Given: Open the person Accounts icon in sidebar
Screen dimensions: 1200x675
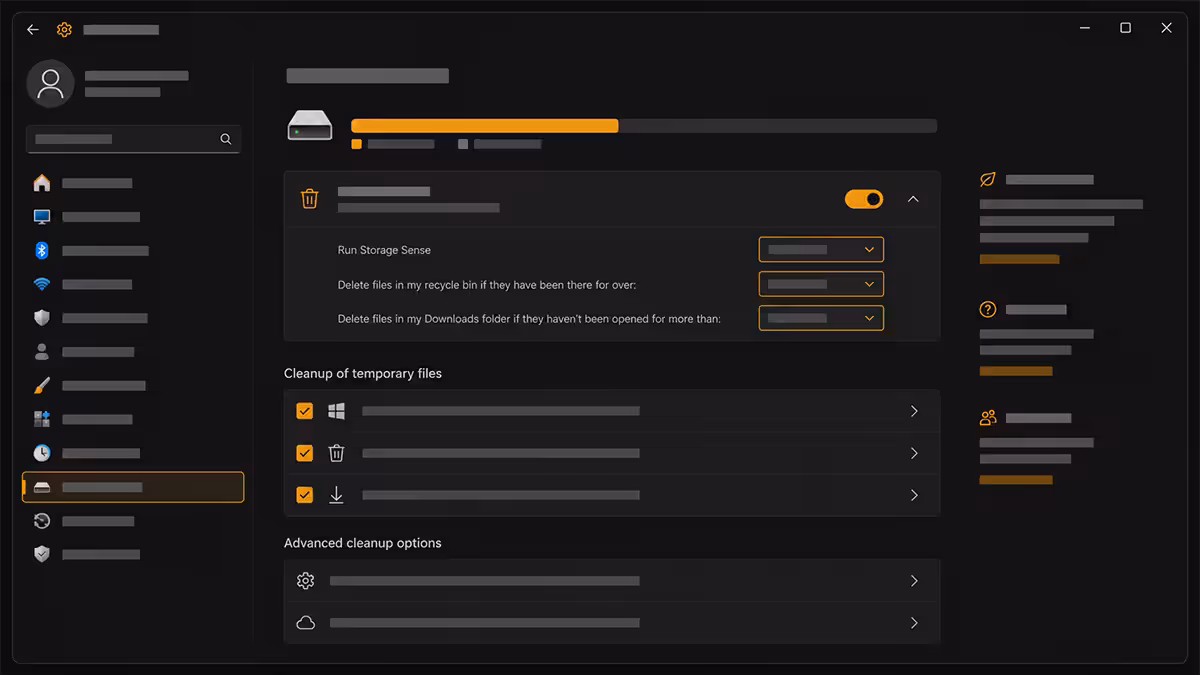Looking at the screenshot, I should [x=42, y=352].
